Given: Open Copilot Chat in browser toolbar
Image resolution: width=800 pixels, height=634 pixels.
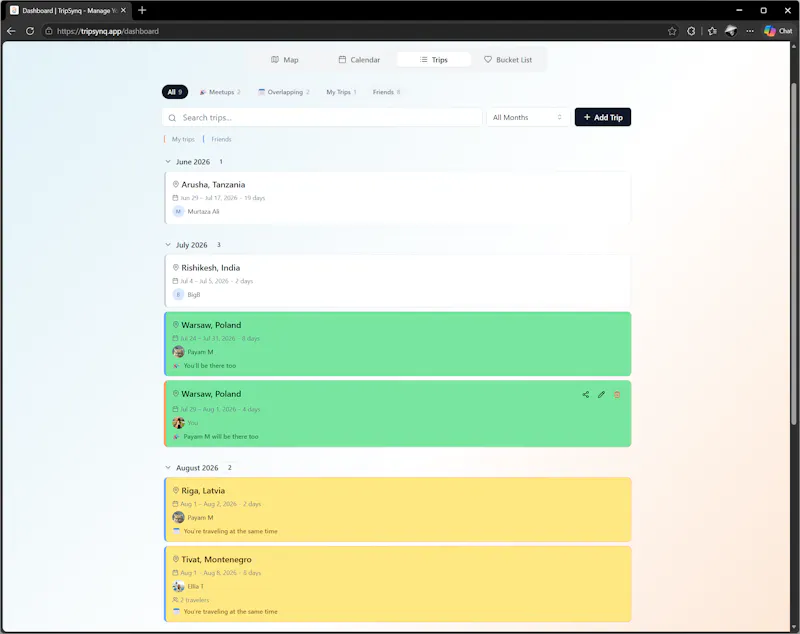Looking at the screenshot, I should (x=778, y=31).
